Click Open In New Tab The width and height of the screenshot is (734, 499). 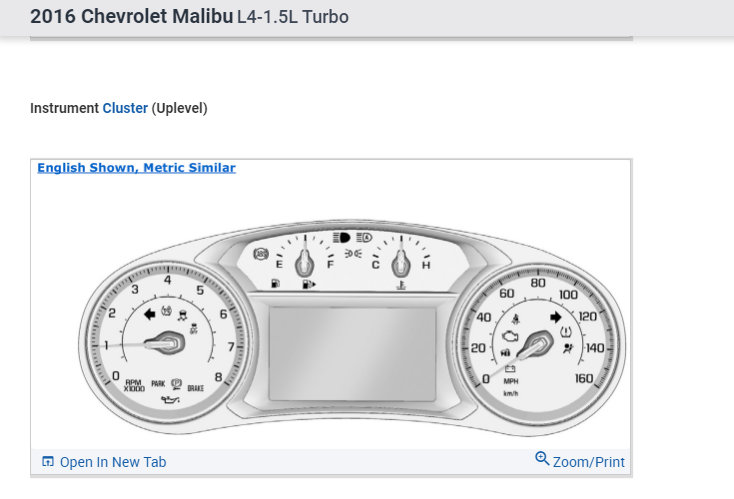pyautogui.click(x=104, y=462)
